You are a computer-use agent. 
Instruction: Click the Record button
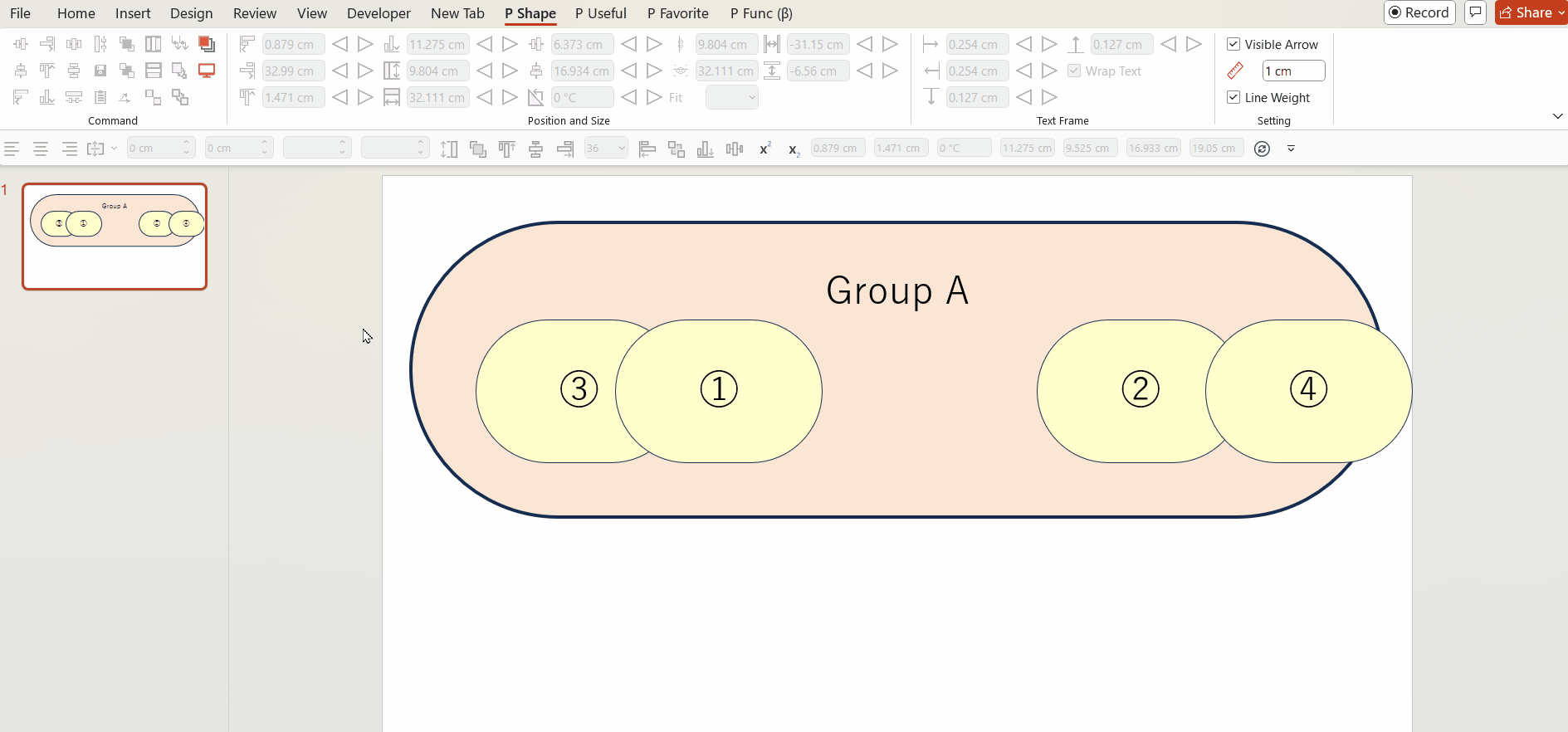coord(1419,12)
